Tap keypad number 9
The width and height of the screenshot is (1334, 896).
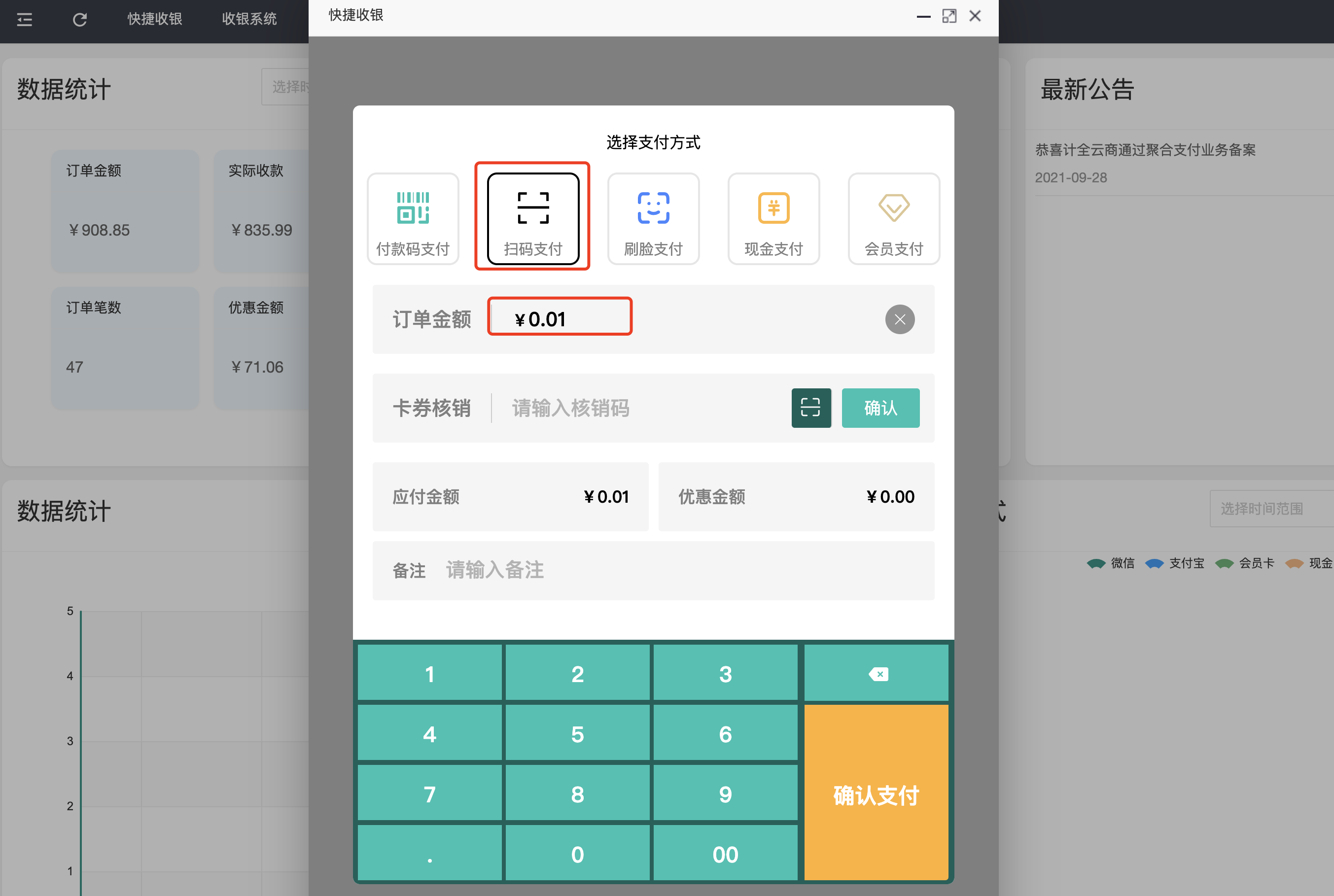point(725,793)
